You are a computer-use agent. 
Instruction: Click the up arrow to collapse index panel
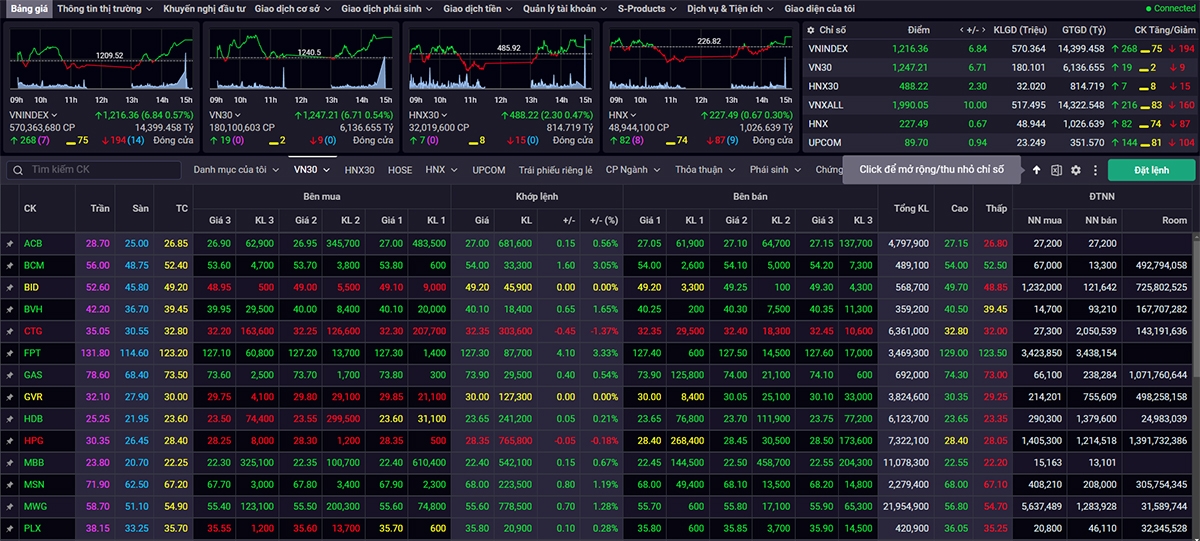tap(1037, 170)
